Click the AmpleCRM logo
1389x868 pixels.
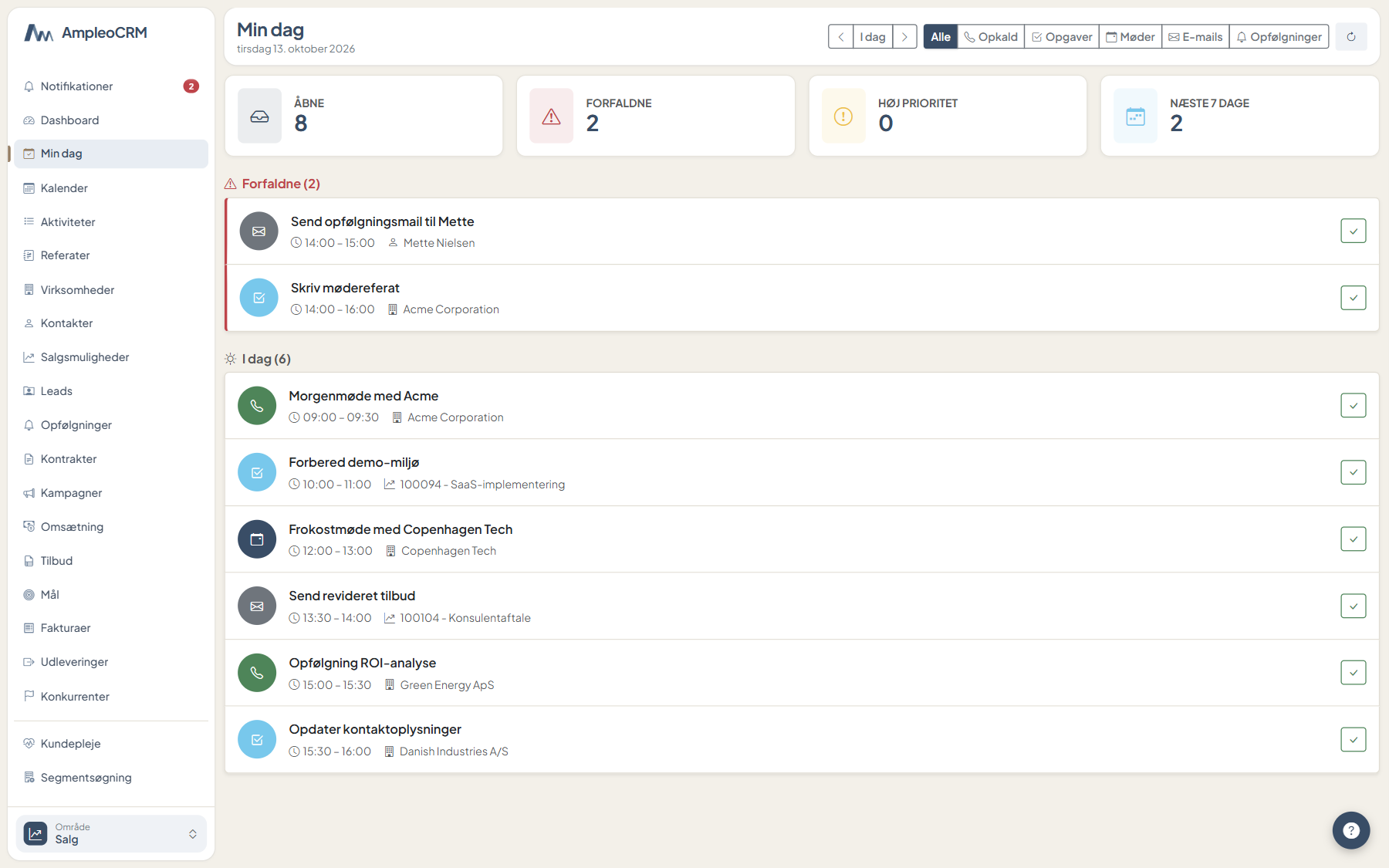pos(86,33)
